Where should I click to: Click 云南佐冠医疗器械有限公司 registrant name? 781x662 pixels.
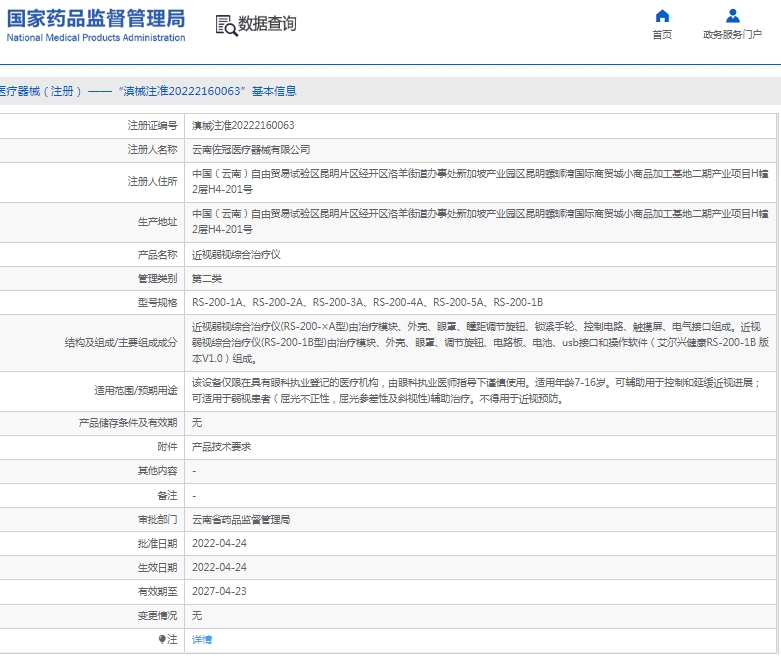click(x=251, y=149)
